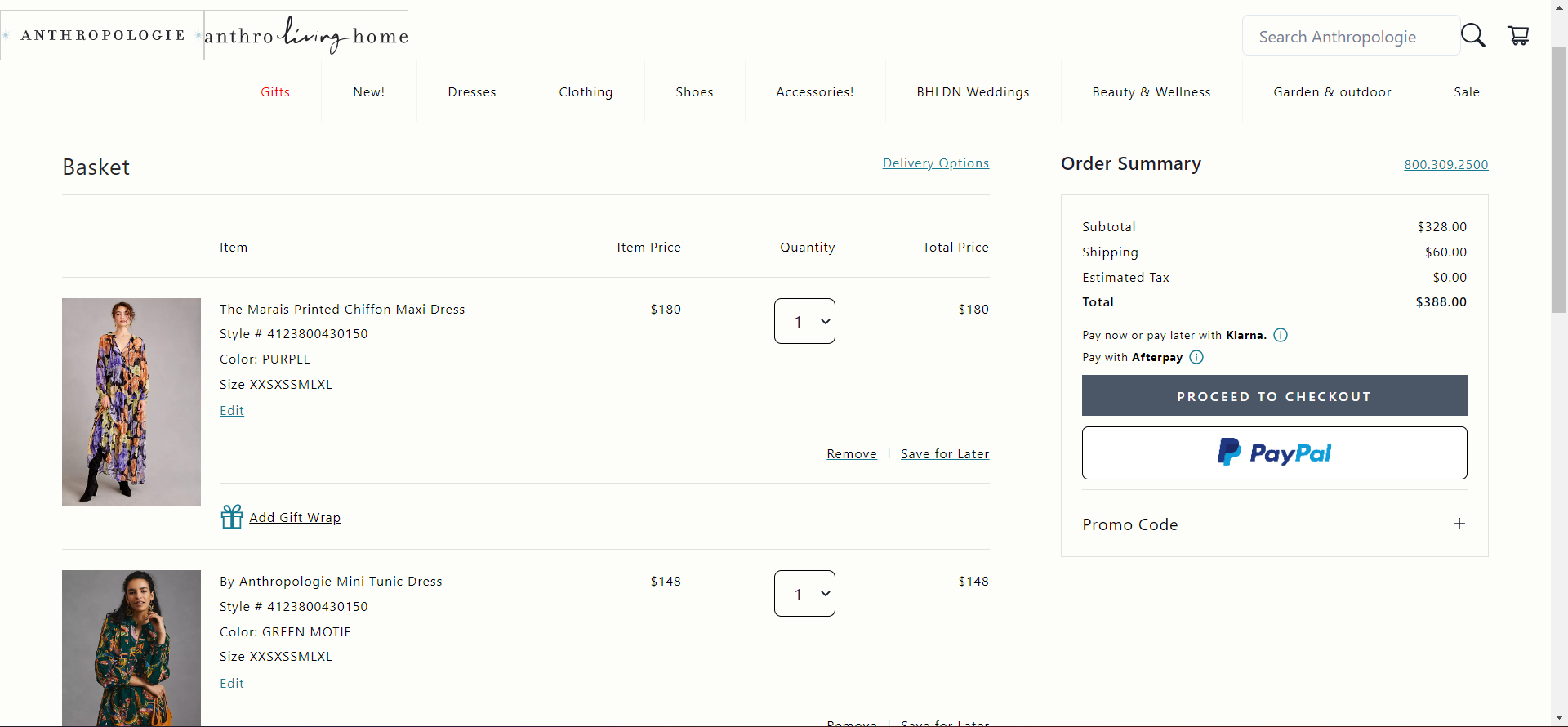1568x727 pixels.
Task: Open the Sale menu
Action: pos(1467,92)
